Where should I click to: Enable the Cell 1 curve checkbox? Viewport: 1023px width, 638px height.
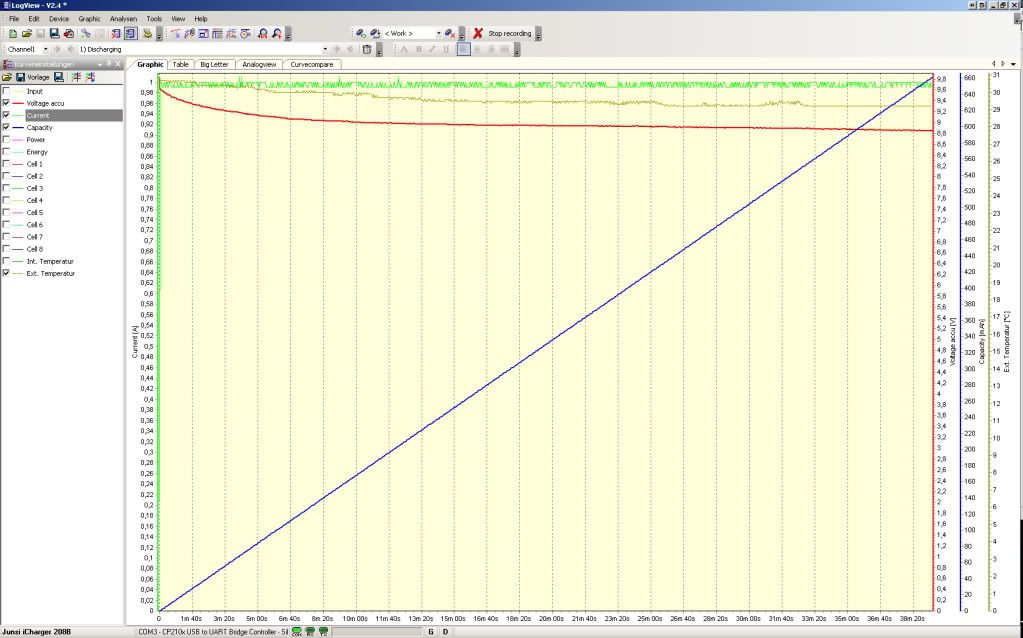click(7, 164)
